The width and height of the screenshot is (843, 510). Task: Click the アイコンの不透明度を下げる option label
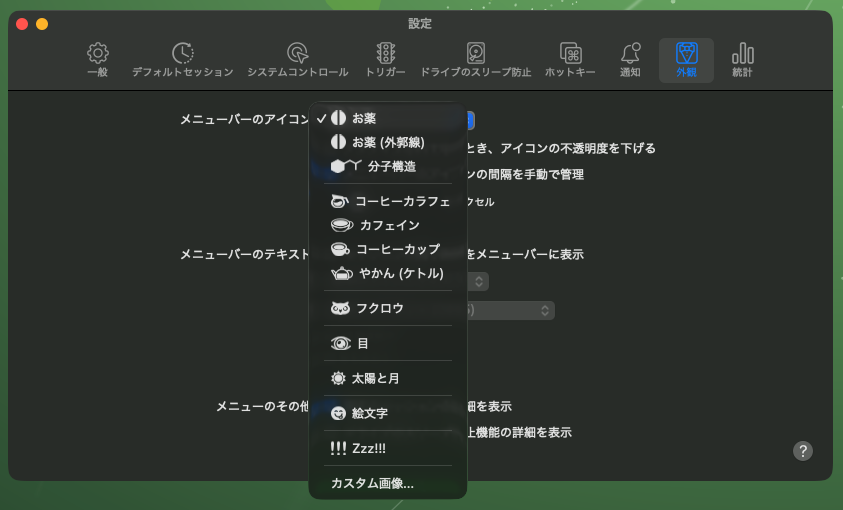(x=578, y=148)
